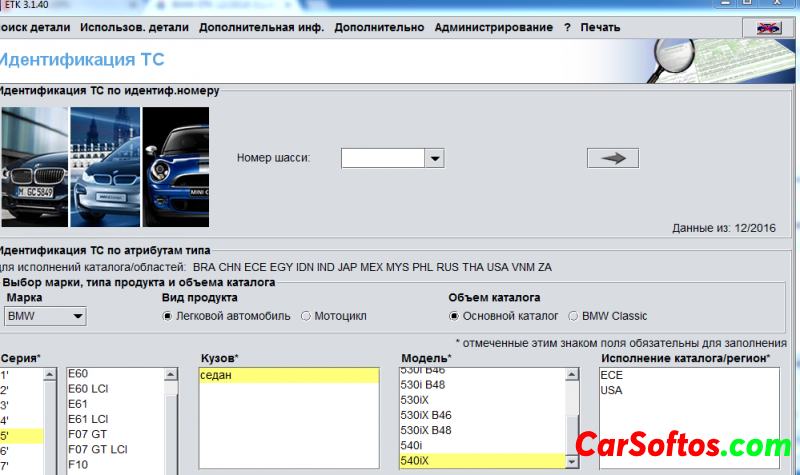
Task: Choose USA in the region list
Action: 611,390
